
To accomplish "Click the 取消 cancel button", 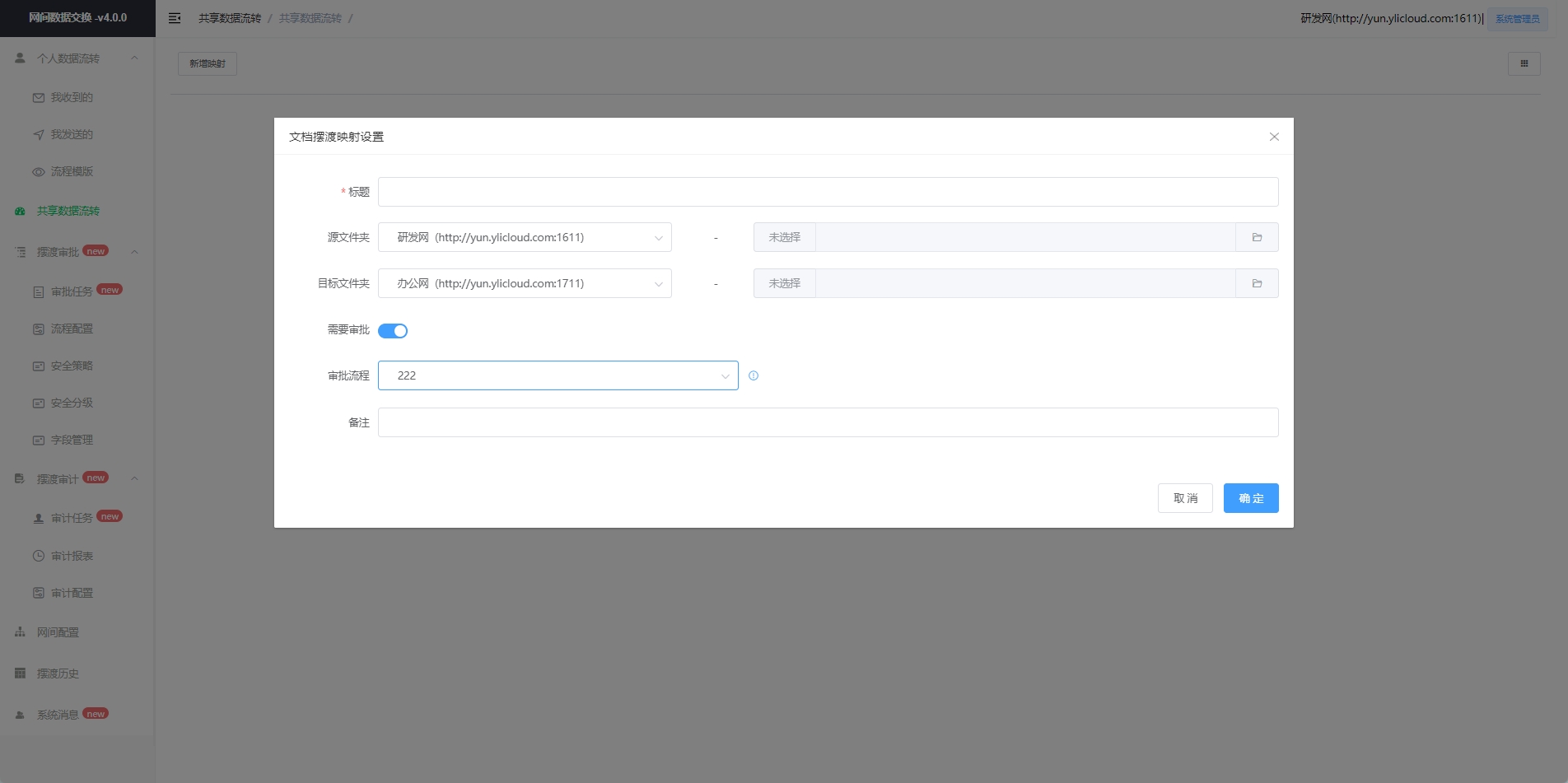I will click(x=1184, y=498).
